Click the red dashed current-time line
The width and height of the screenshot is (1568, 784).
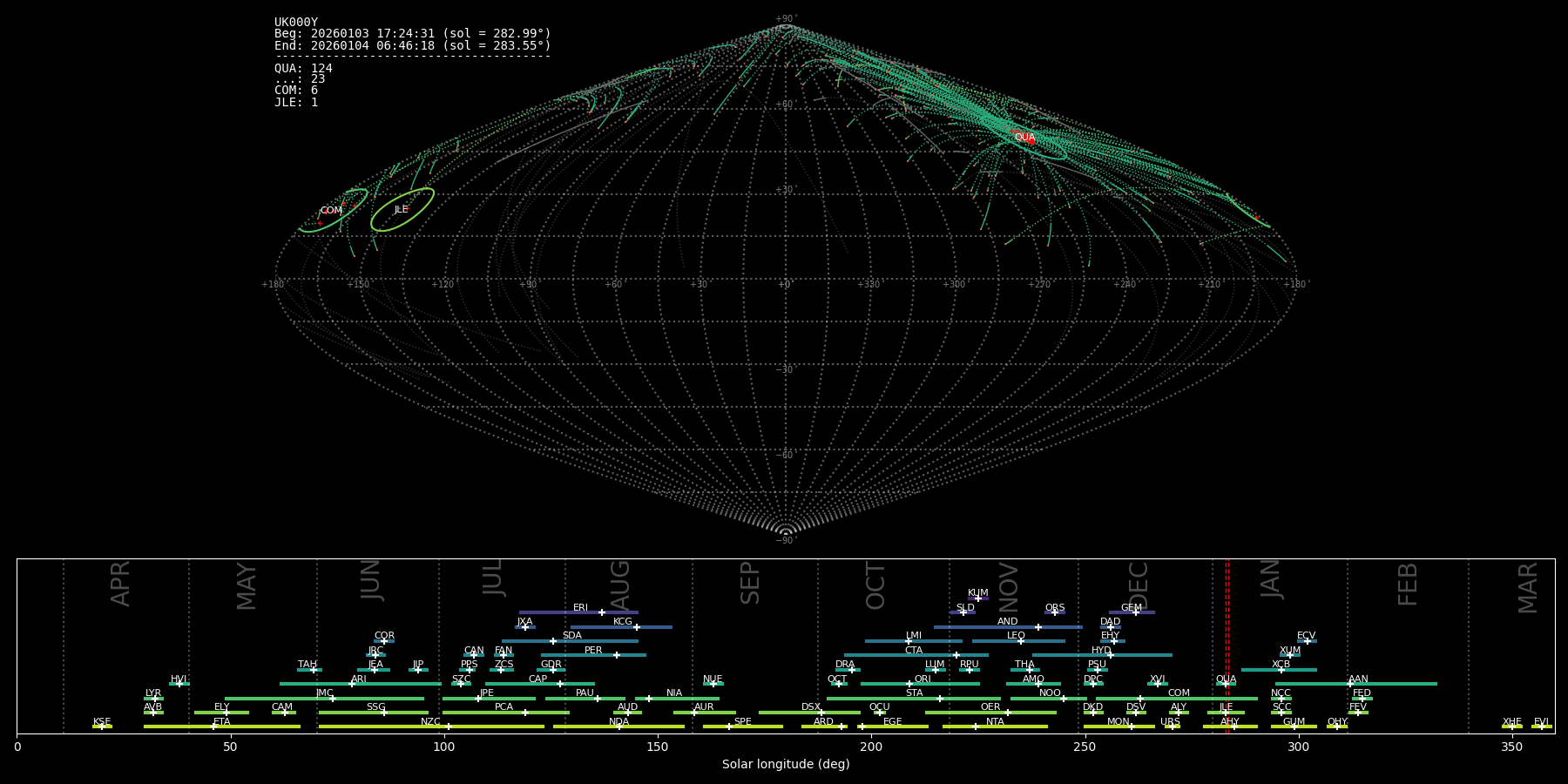tap(1227, 645)
